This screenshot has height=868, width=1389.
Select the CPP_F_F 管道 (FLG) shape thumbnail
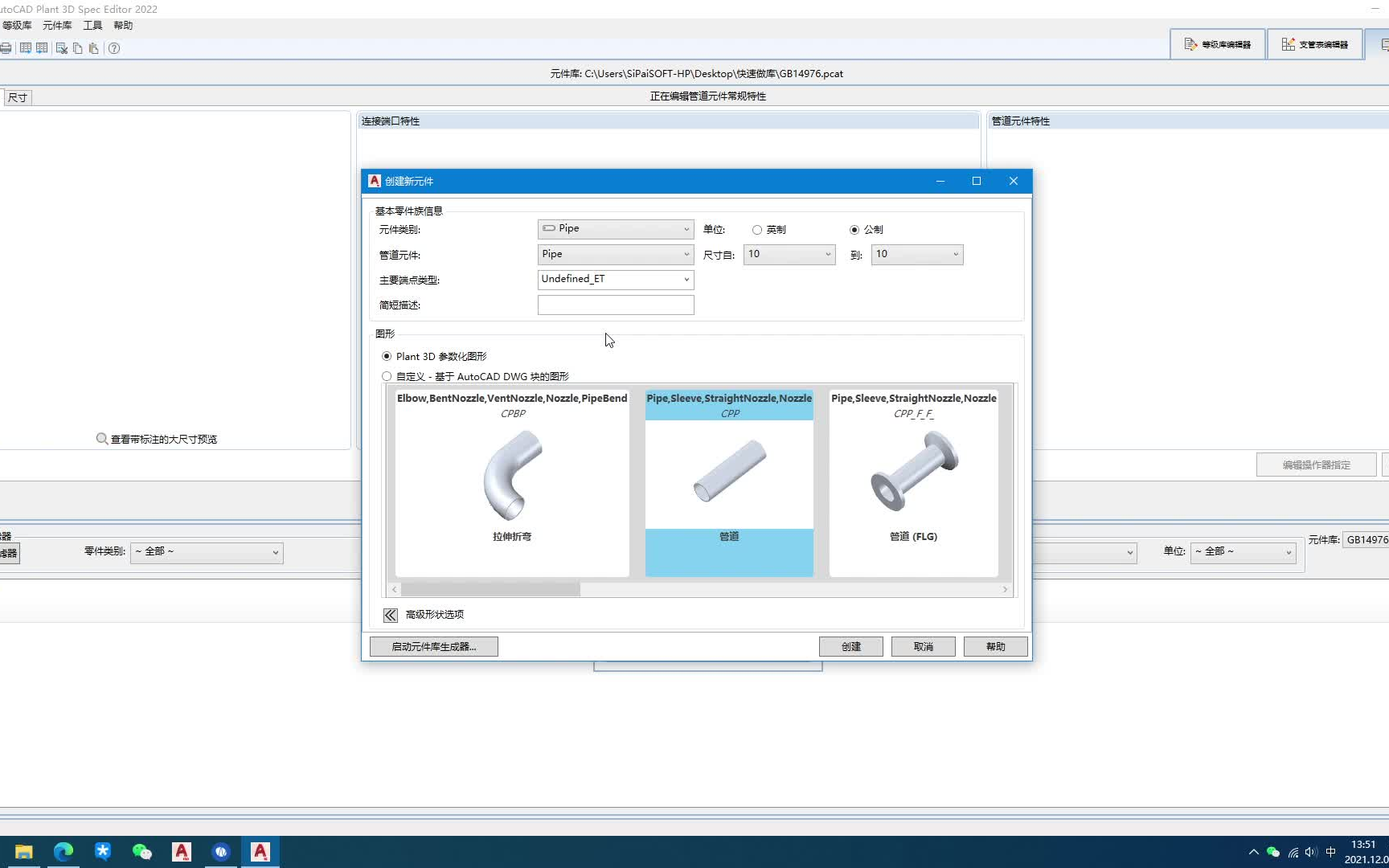point(914,482)
